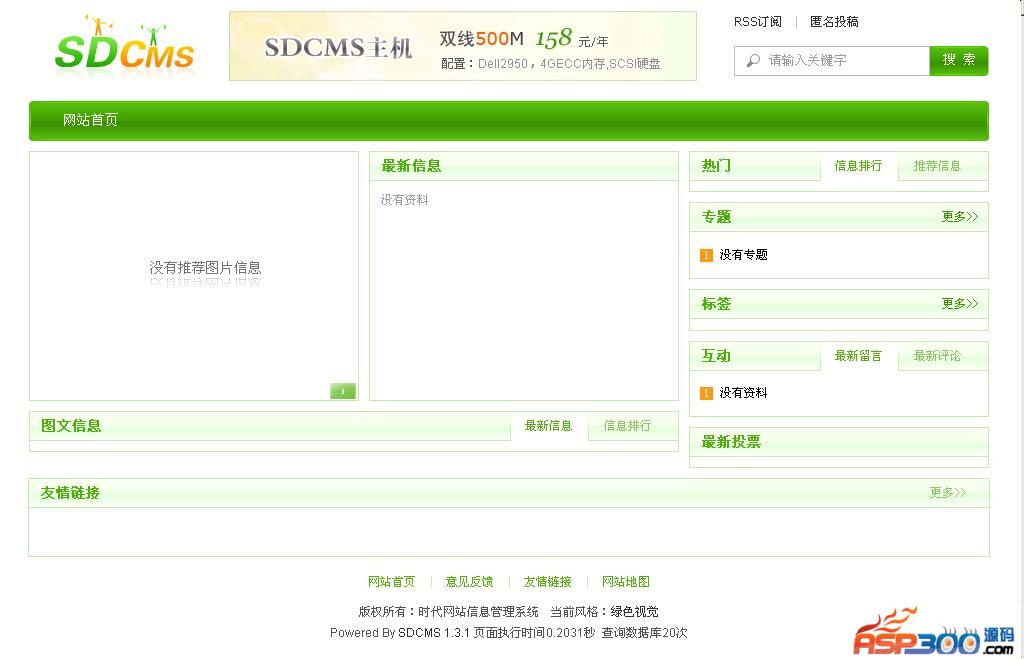Image resolution: width=1024 pixels, height=659 pixels.
Task: Switch to 最新留言 tab in 互动 panel
Action: pyautogui.click(x=858, y=356)
